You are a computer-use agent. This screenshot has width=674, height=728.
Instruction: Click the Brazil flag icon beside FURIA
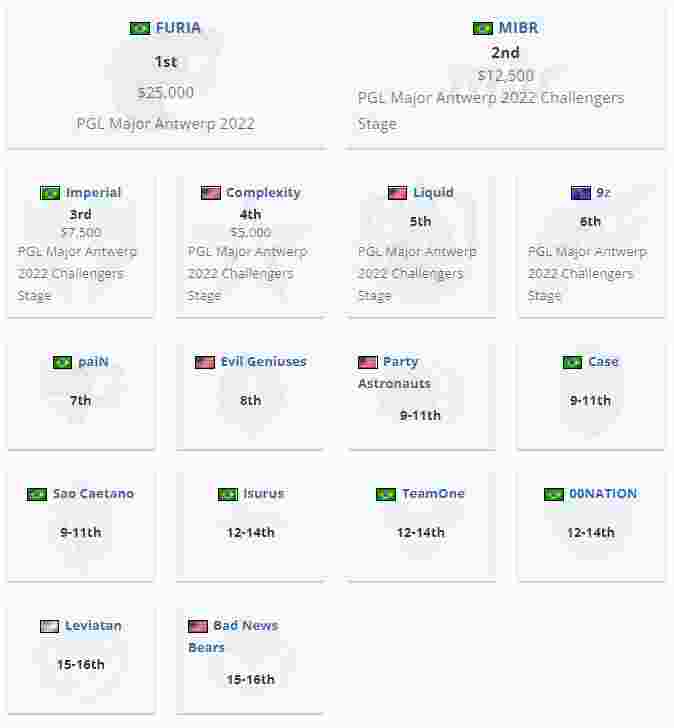click(140, 28)
